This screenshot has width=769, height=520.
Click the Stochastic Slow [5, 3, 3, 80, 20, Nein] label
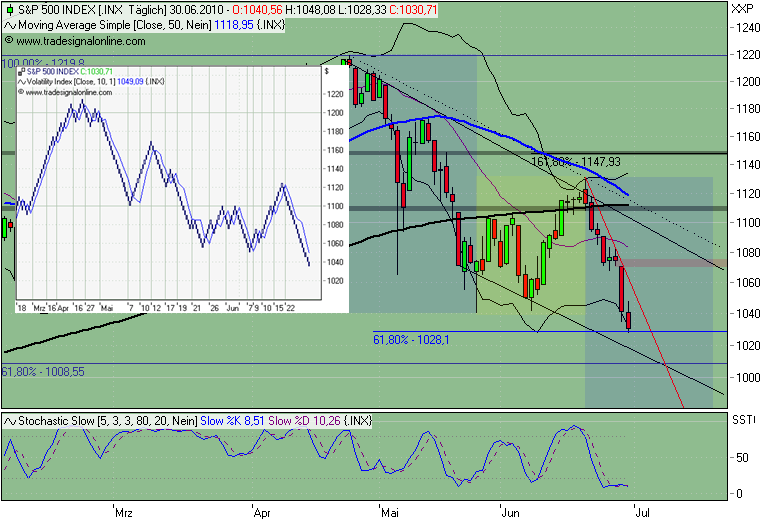pos(108,421)
